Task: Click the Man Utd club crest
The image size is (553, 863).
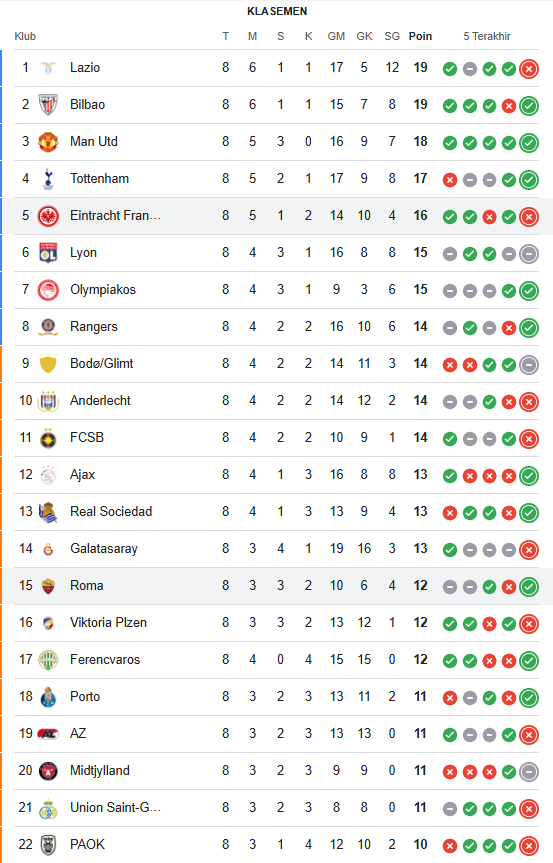Action: tap(48, 141)
